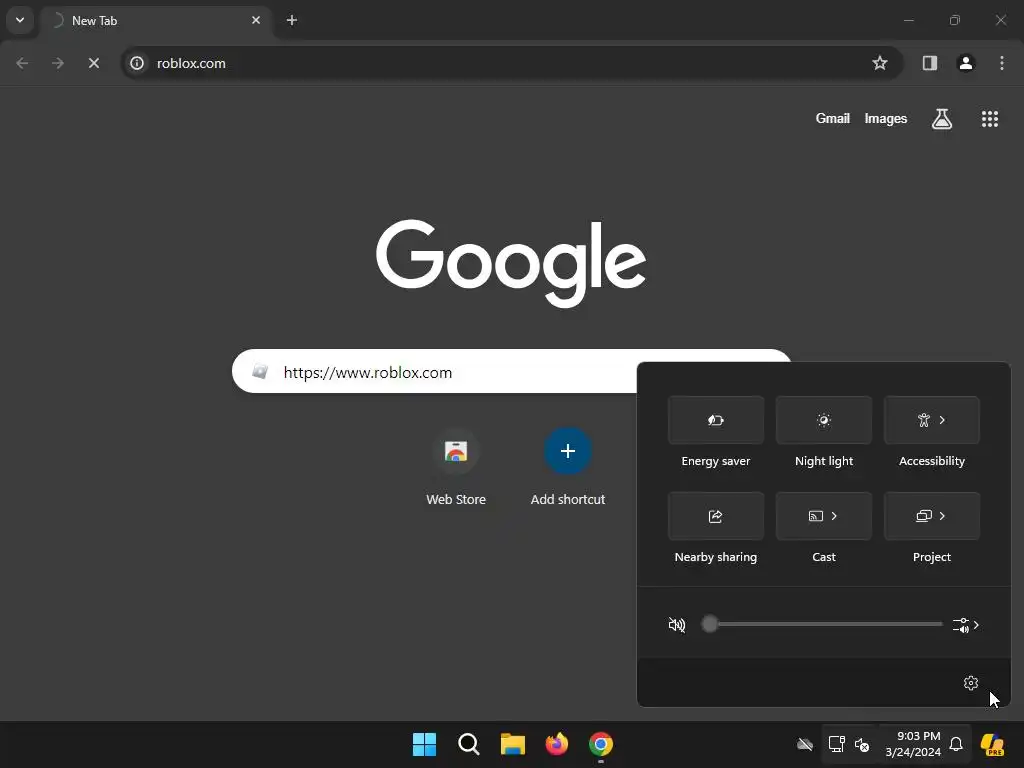Click the muted speaker tray icon
The width and height of the screenshot is (1024, 768).
[x=862, y=744]
